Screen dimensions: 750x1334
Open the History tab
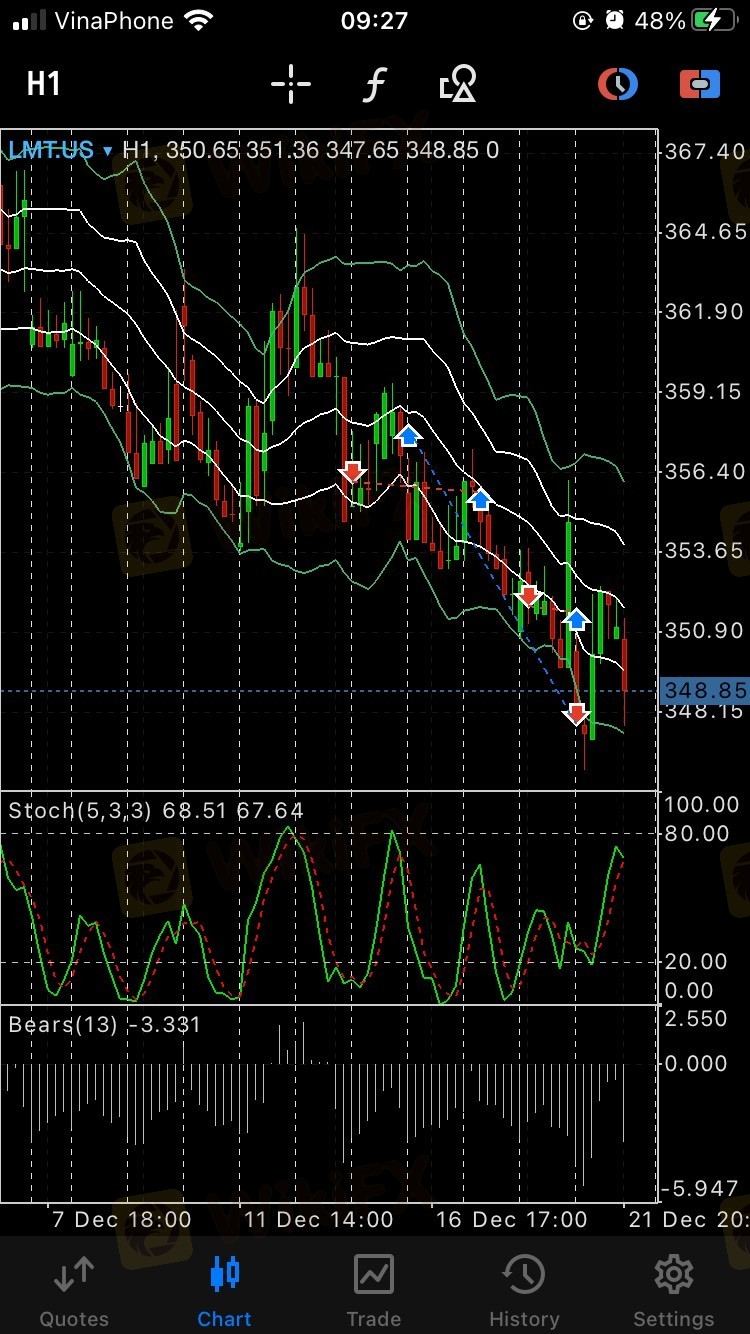tap(524, 1291)
